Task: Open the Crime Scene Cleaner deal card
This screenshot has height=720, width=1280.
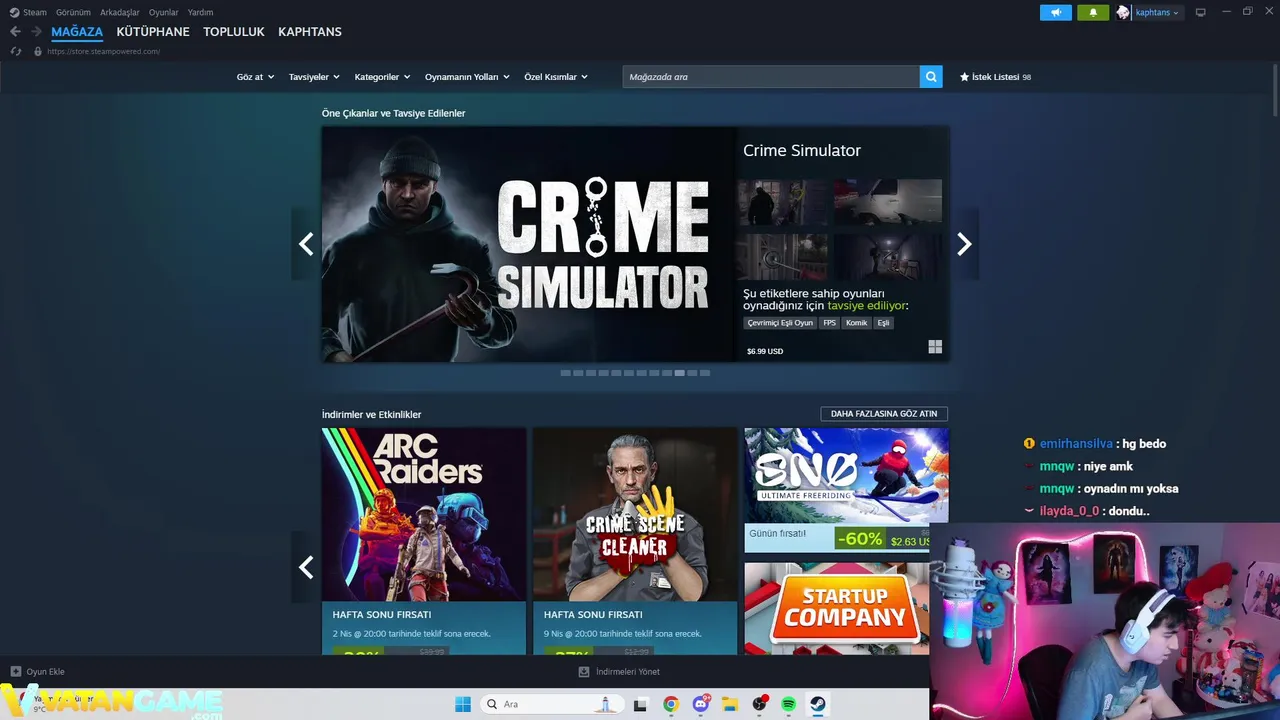Action: coord(635,541)
